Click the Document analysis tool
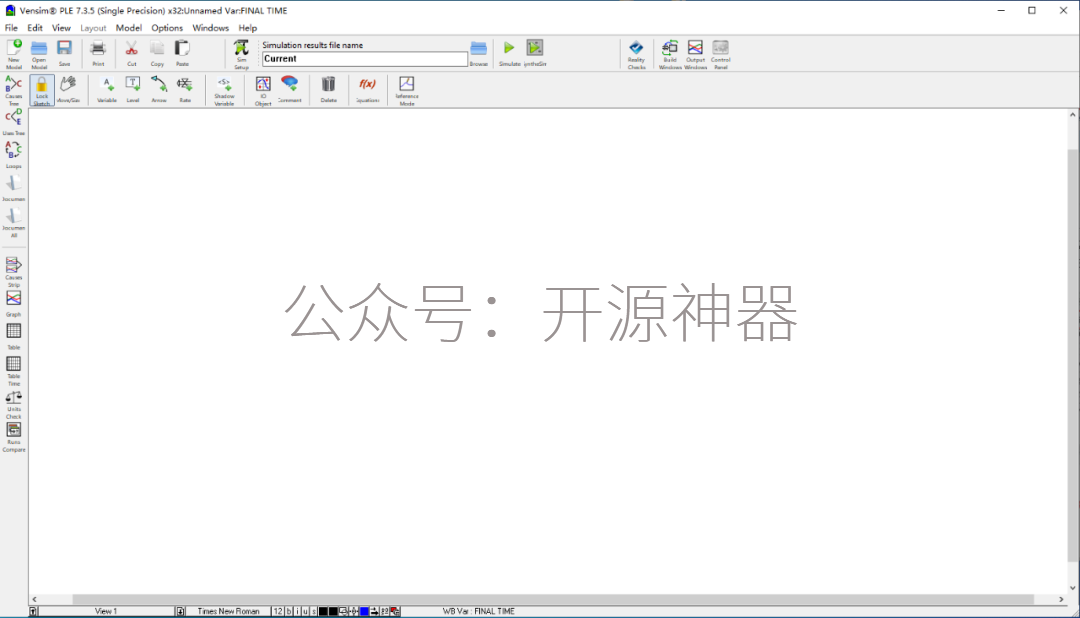 (x=14, y=187)
